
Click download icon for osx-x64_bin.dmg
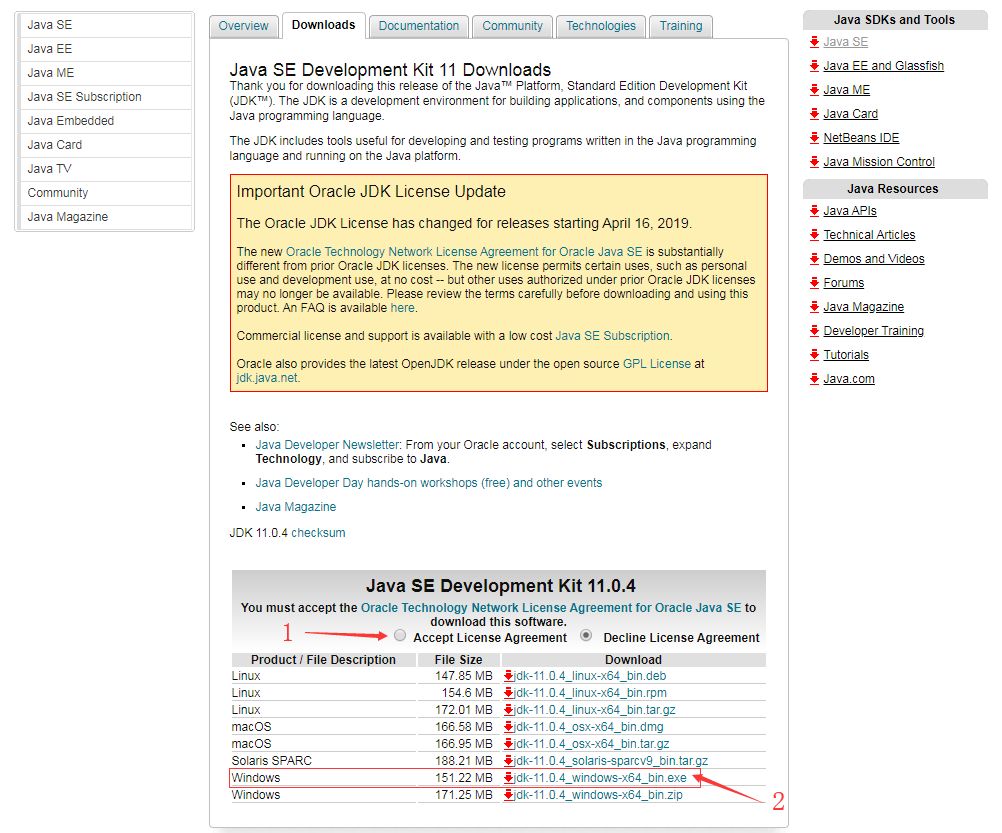509,727
